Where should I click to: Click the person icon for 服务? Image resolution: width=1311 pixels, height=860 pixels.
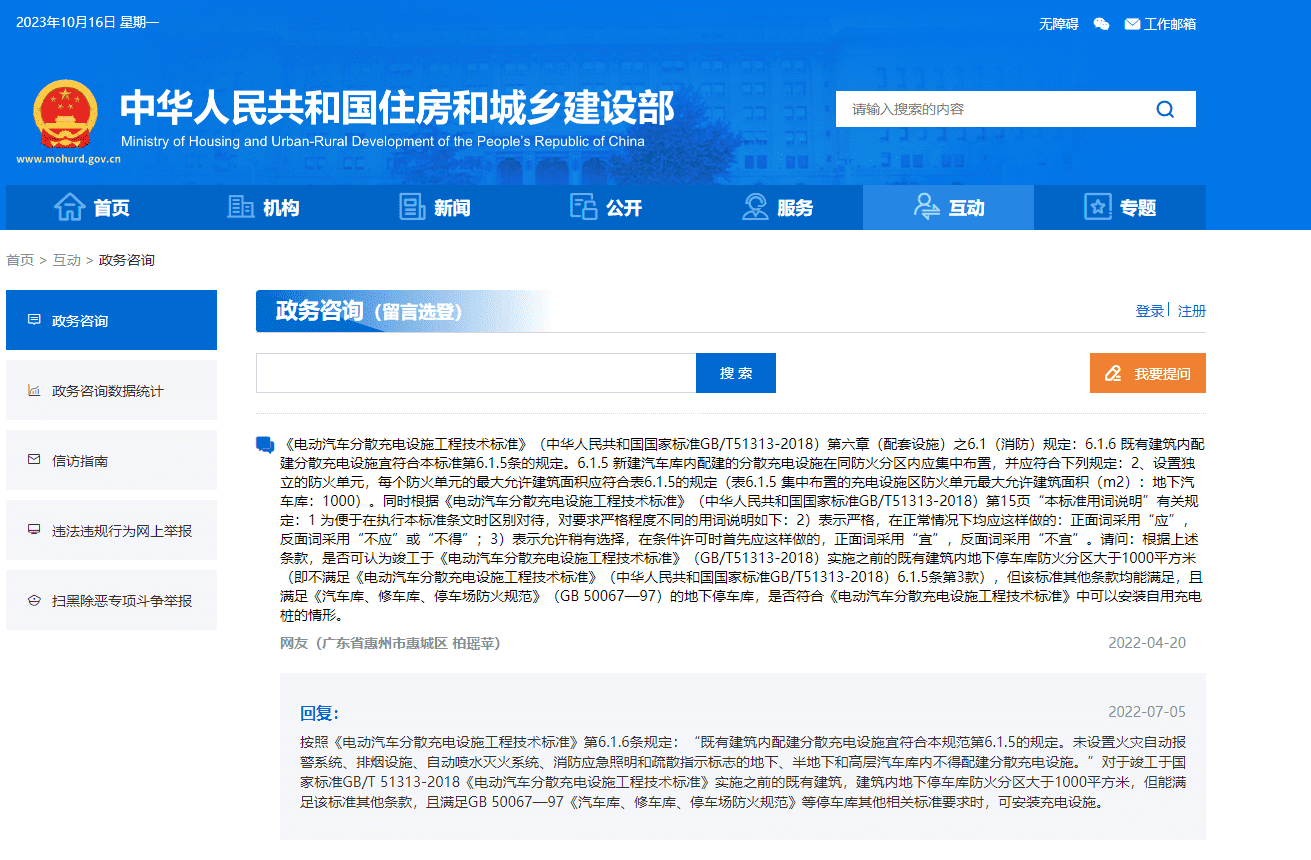pos(755,207)
